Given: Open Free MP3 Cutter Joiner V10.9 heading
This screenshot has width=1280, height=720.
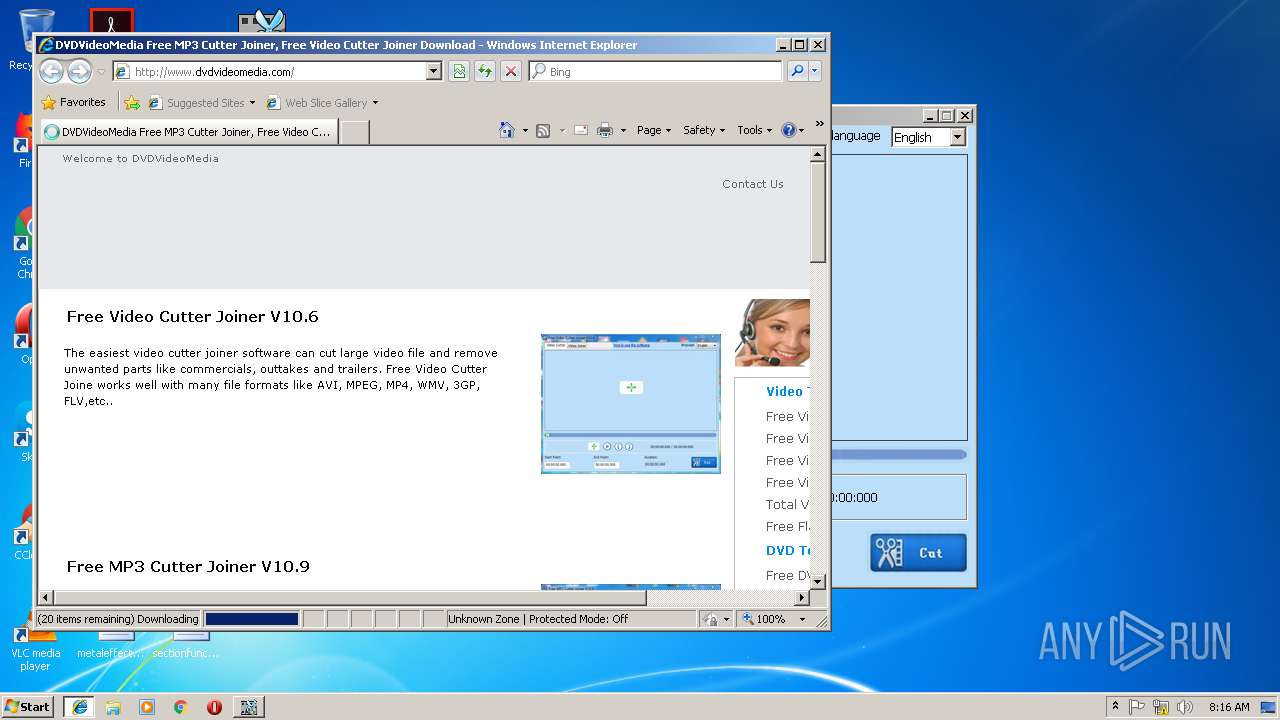Looking at the screenshot, I should pyautogui.click(x=188, y=567).
